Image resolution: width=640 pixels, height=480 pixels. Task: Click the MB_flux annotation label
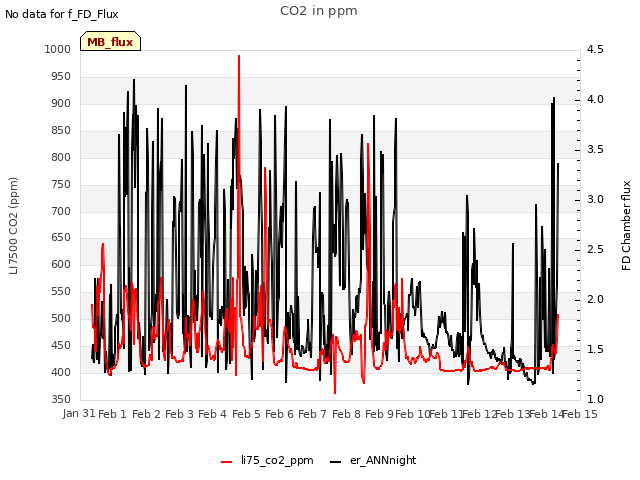click(x=110, y=42)
